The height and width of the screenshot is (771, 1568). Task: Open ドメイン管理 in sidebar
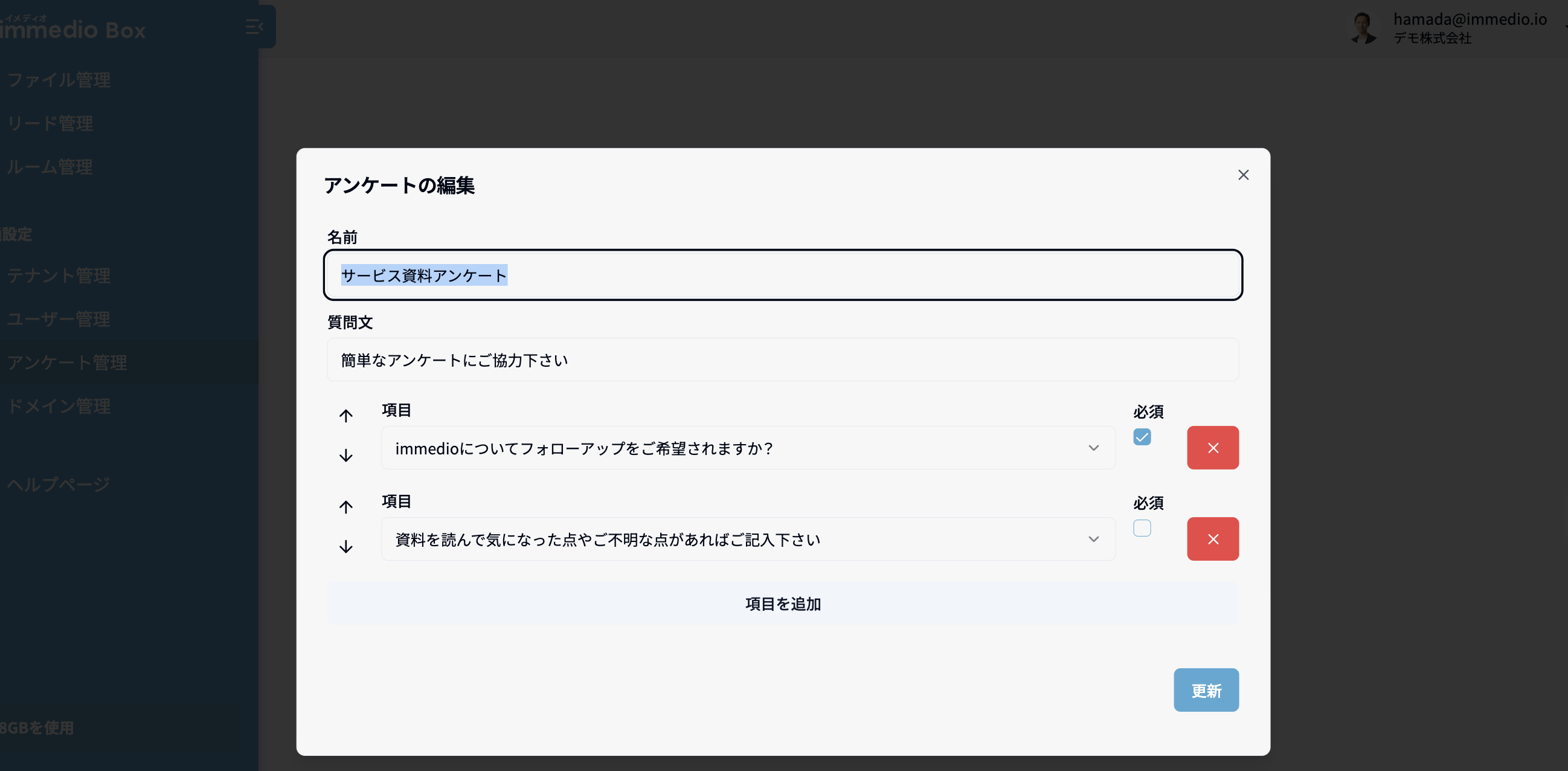tap(59, 406)
